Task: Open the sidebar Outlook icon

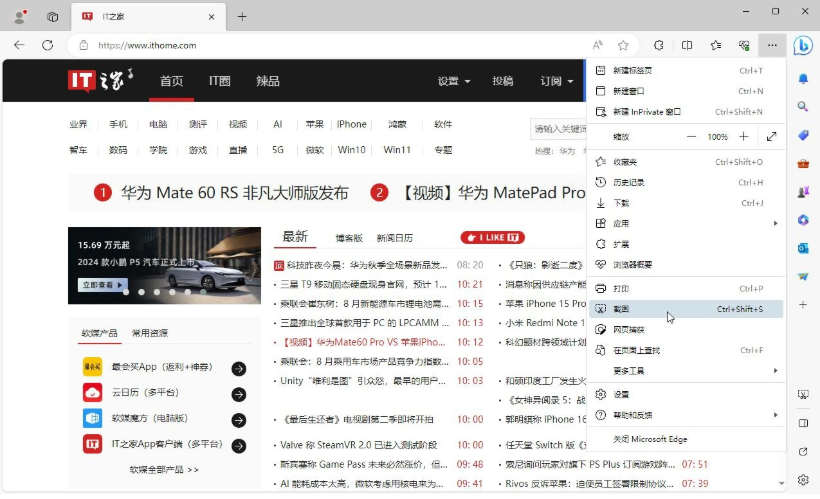Action: coord(803,248)
